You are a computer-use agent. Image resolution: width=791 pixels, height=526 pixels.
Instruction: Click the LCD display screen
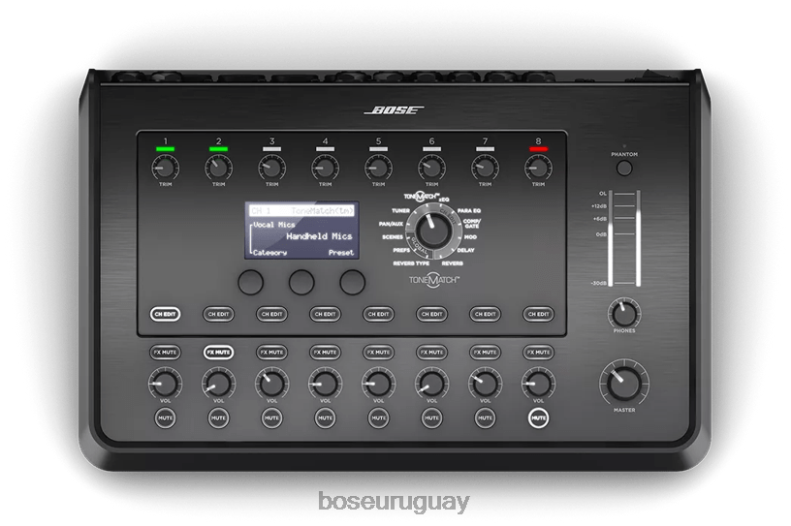[x=302, y=231]
